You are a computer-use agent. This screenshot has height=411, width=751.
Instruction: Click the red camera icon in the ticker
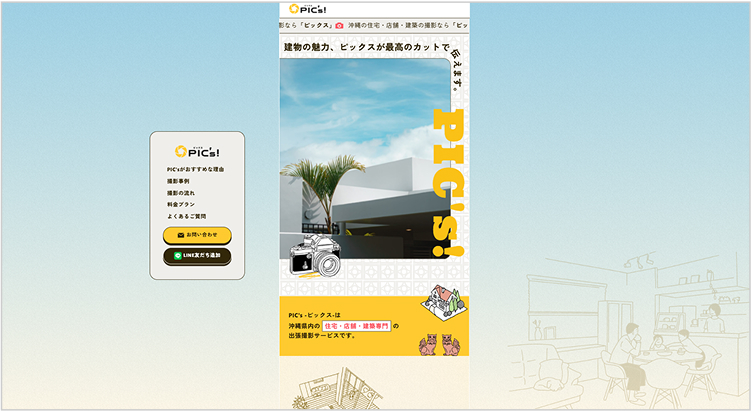[x=339, y=25]
